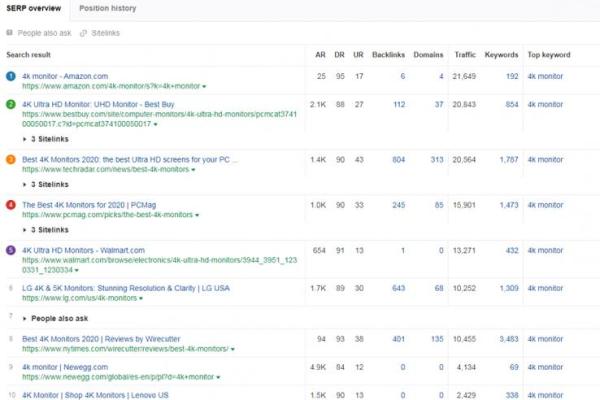Open '4K Ultra HD Monitor: UHD Monitor - Best Buy' title
The height and width of the screenshot is (400, 600).
(x=98, y=104)
